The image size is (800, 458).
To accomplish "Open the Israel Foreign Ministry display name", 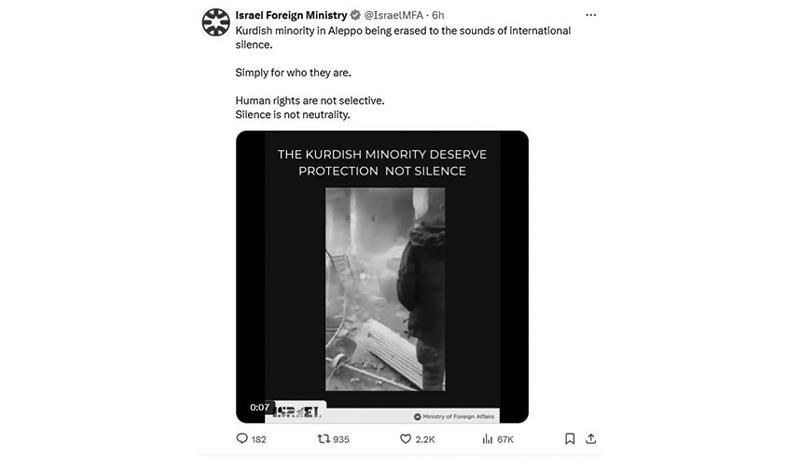I will click(291, 15).
